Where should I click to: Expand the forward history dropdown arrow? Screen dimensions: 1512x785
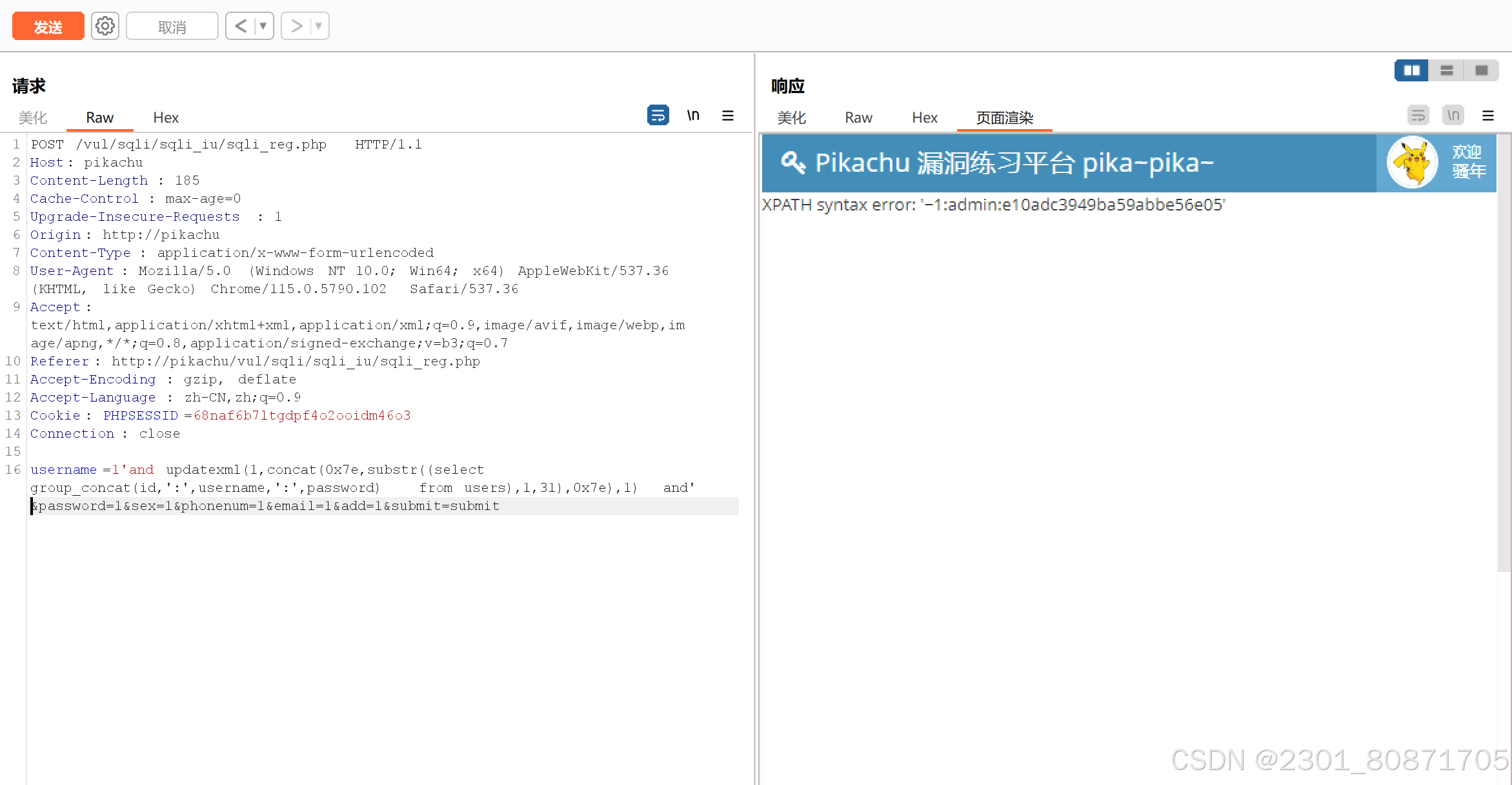pyautogui.click(x=318, y=26)
